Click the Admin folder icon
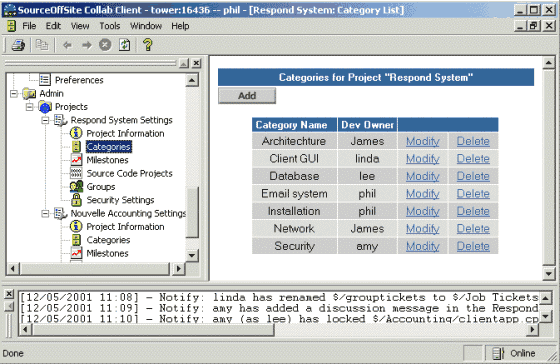 pyautogui.click(x=29, y=94)
